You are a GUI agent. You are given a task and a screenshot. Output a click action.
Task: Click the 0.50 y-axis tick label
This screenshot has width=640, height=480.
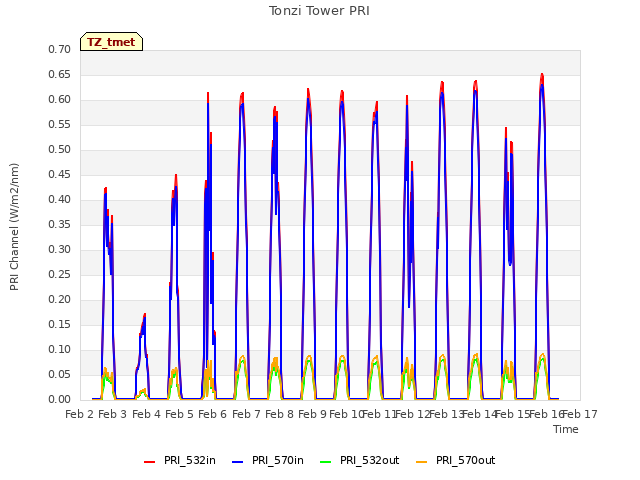[x=60, y=149]
